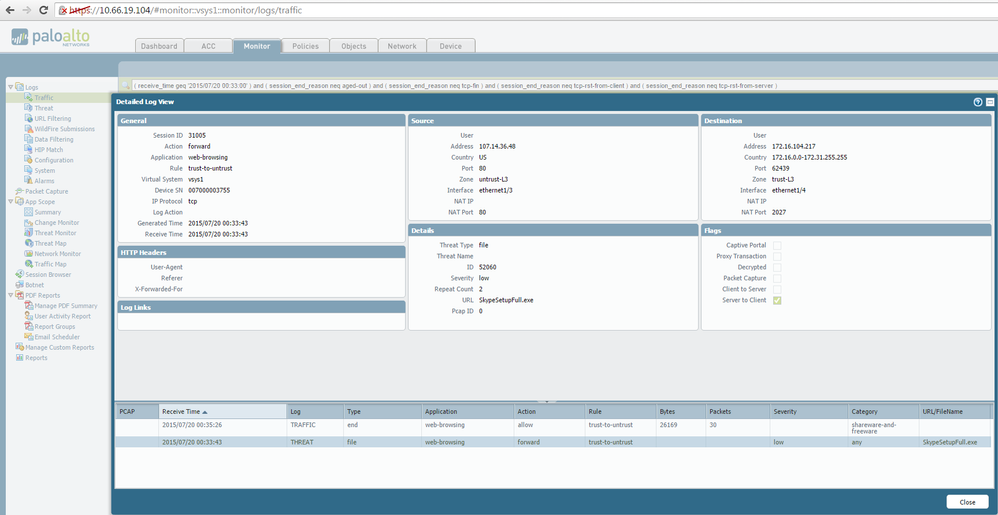
Task: Sort by Receive Time column header
Action: coord(222,411)
